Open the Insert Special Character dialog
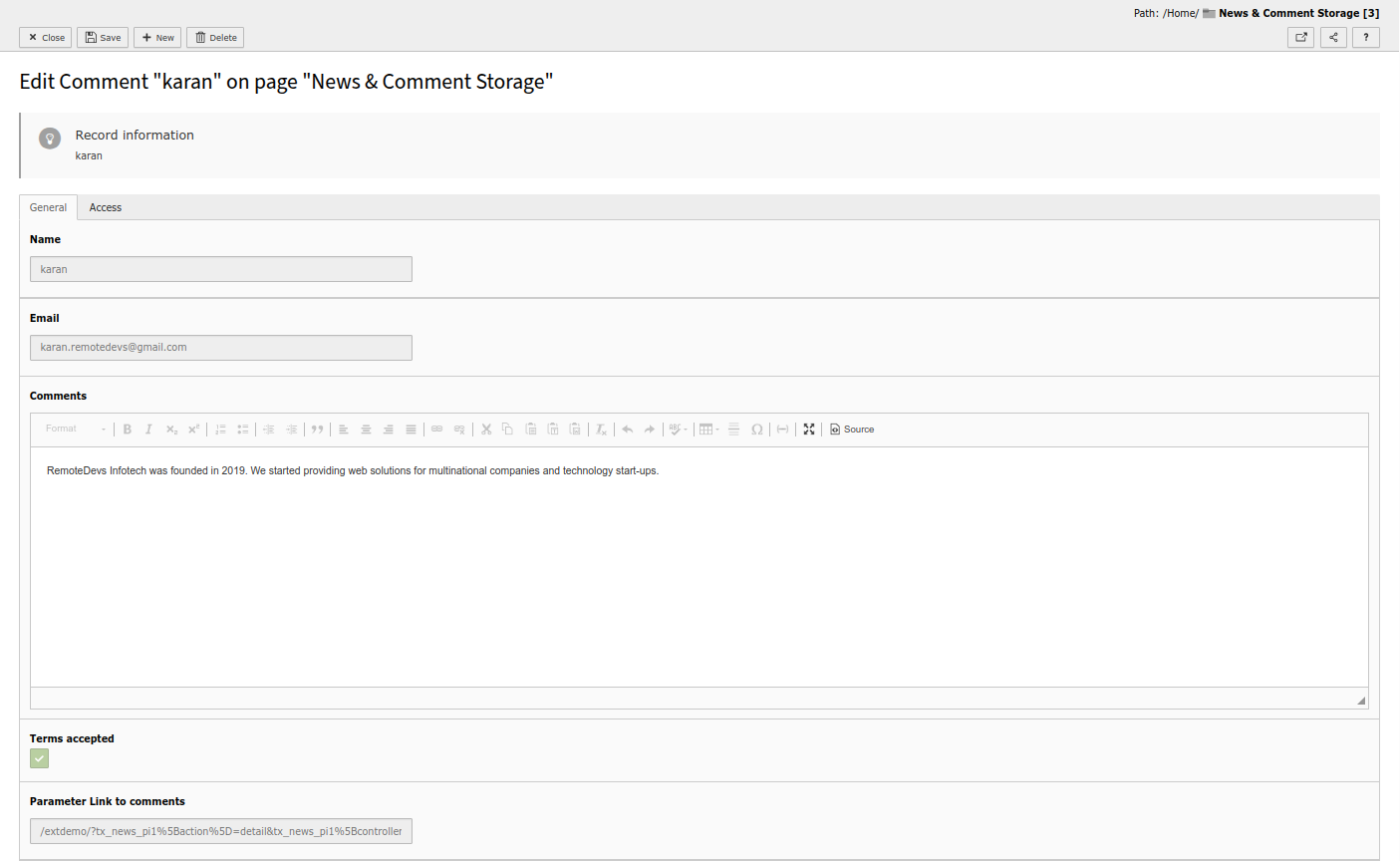Image resolution: width=1400 pixels, height=861 pixels. tap(756, 429)
